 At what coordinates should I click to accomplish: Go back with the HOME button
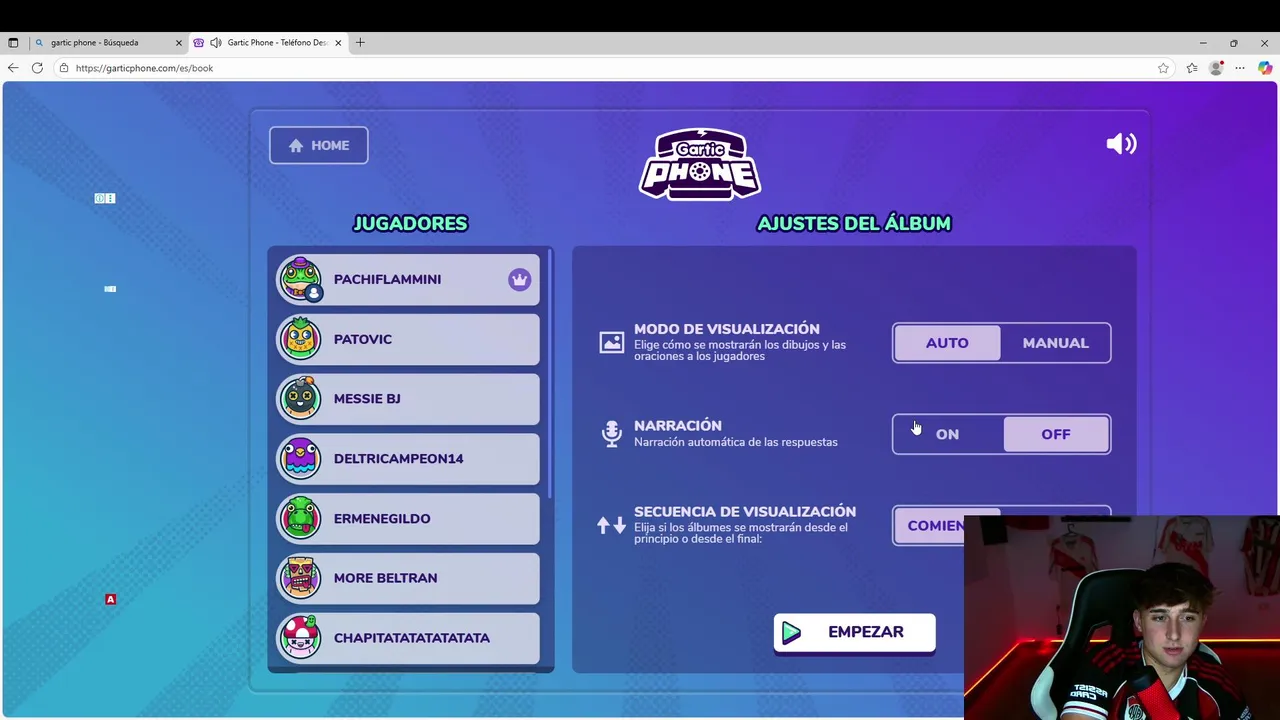(318, 146)
